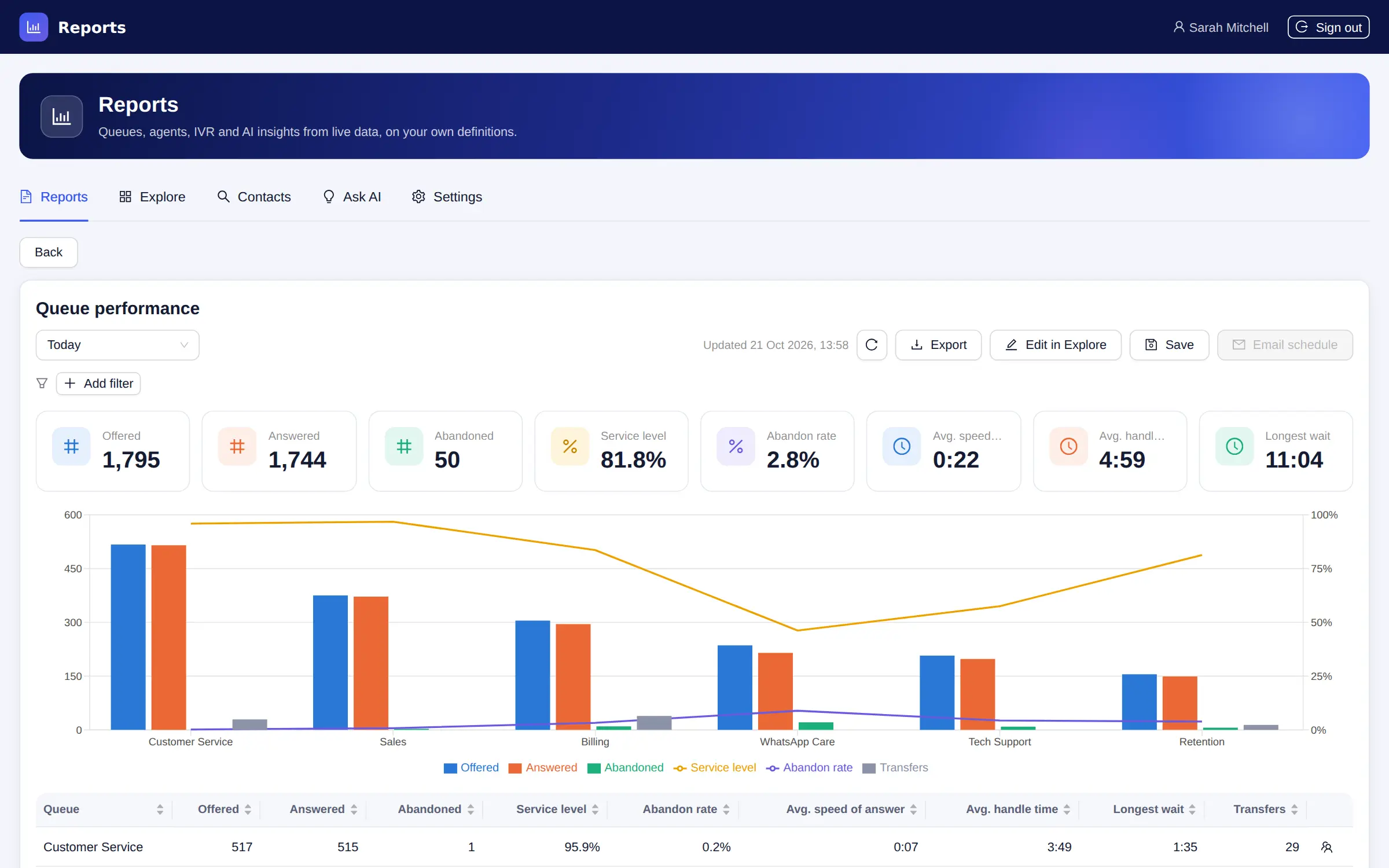Open the Today date range dropdown
1389x868 pixels.
pos(117,345)
